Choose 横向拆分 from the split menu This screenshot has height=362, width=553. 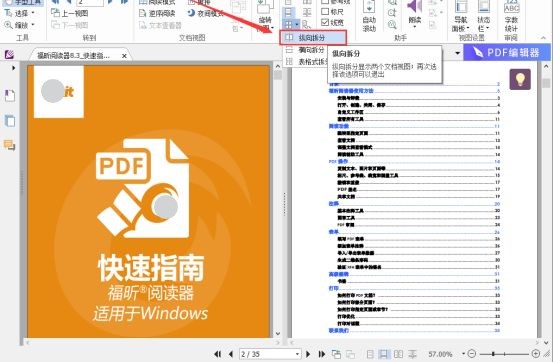pos(305,50)
